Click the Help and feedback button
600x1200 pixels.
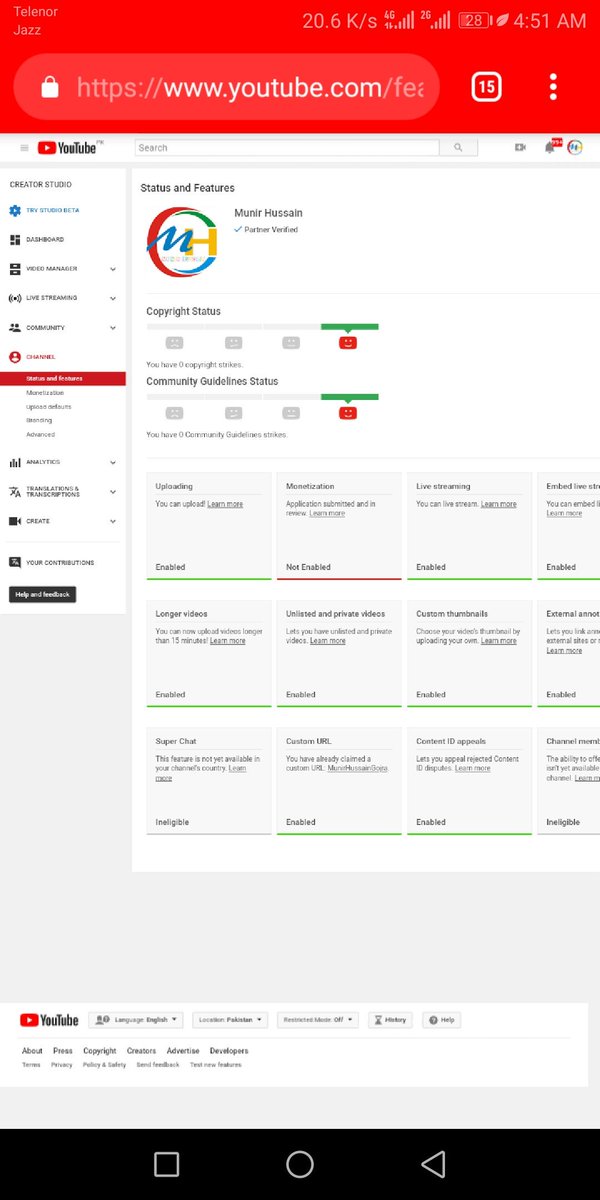pos(42,594)
